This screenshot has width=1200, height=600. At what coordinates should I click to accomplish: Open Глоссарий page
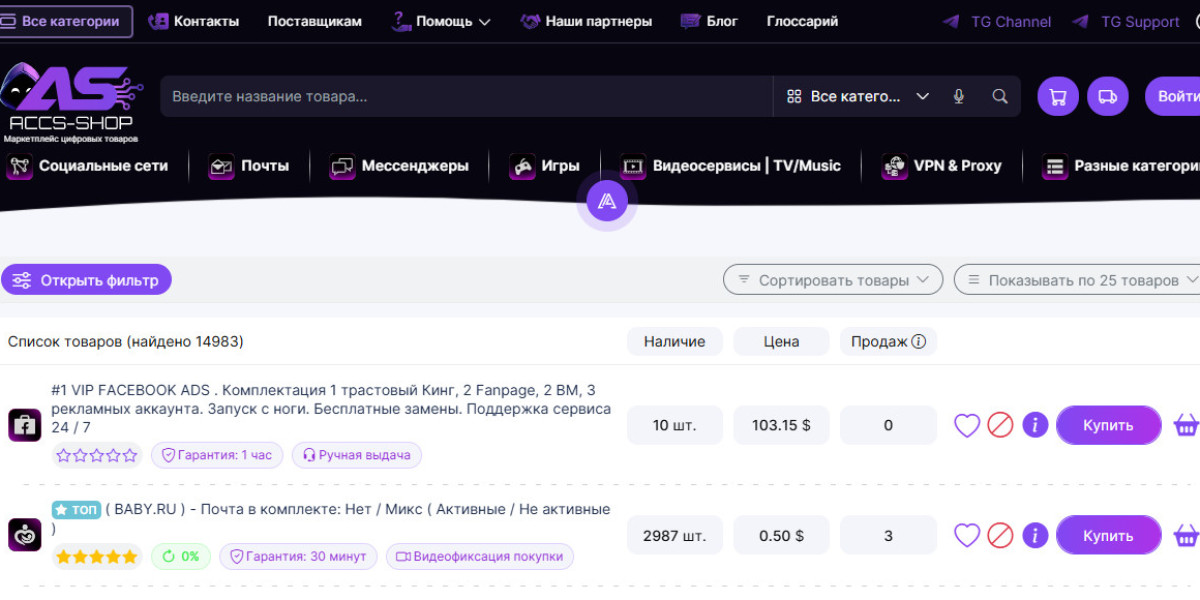(803, 21)
